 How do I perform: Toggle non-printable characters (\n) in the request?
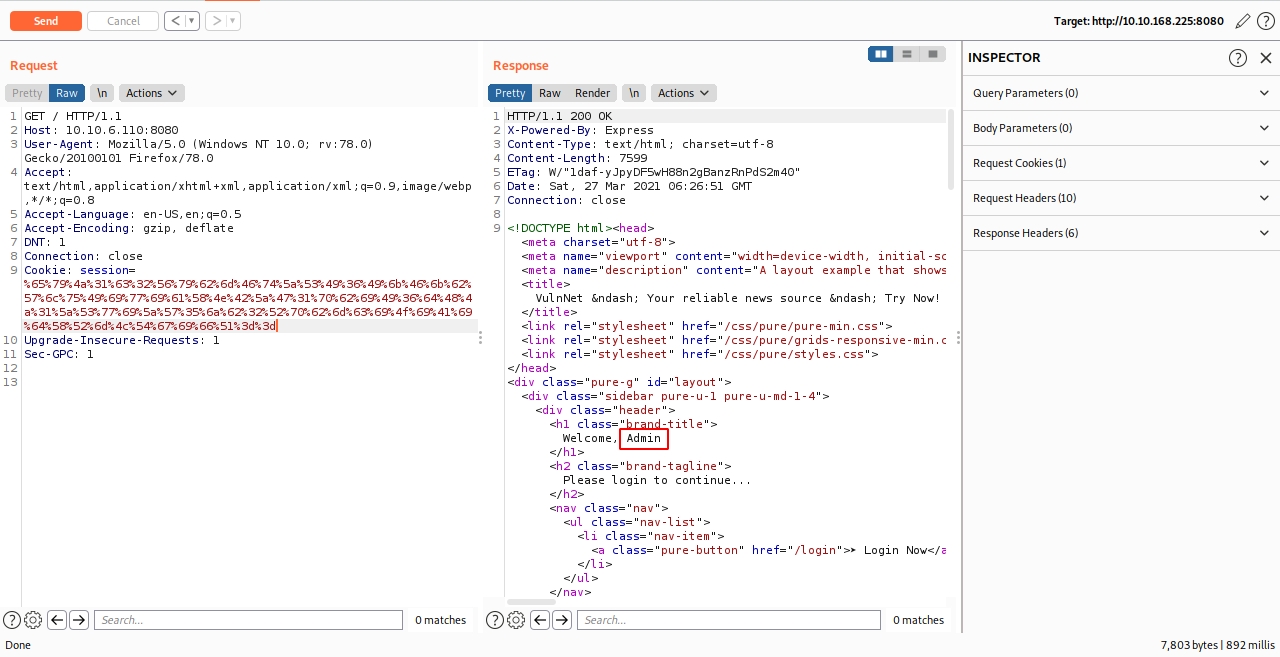[x=101, y=93]
